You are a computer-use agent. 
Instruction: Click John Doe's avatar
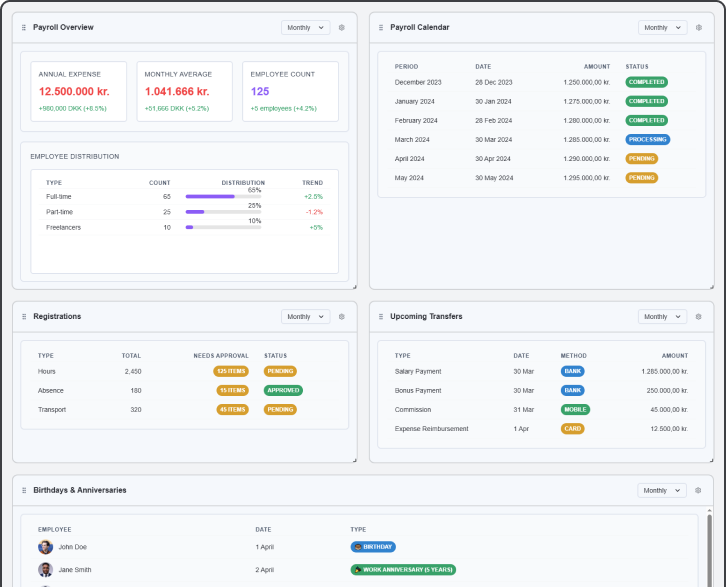[45, 547]
